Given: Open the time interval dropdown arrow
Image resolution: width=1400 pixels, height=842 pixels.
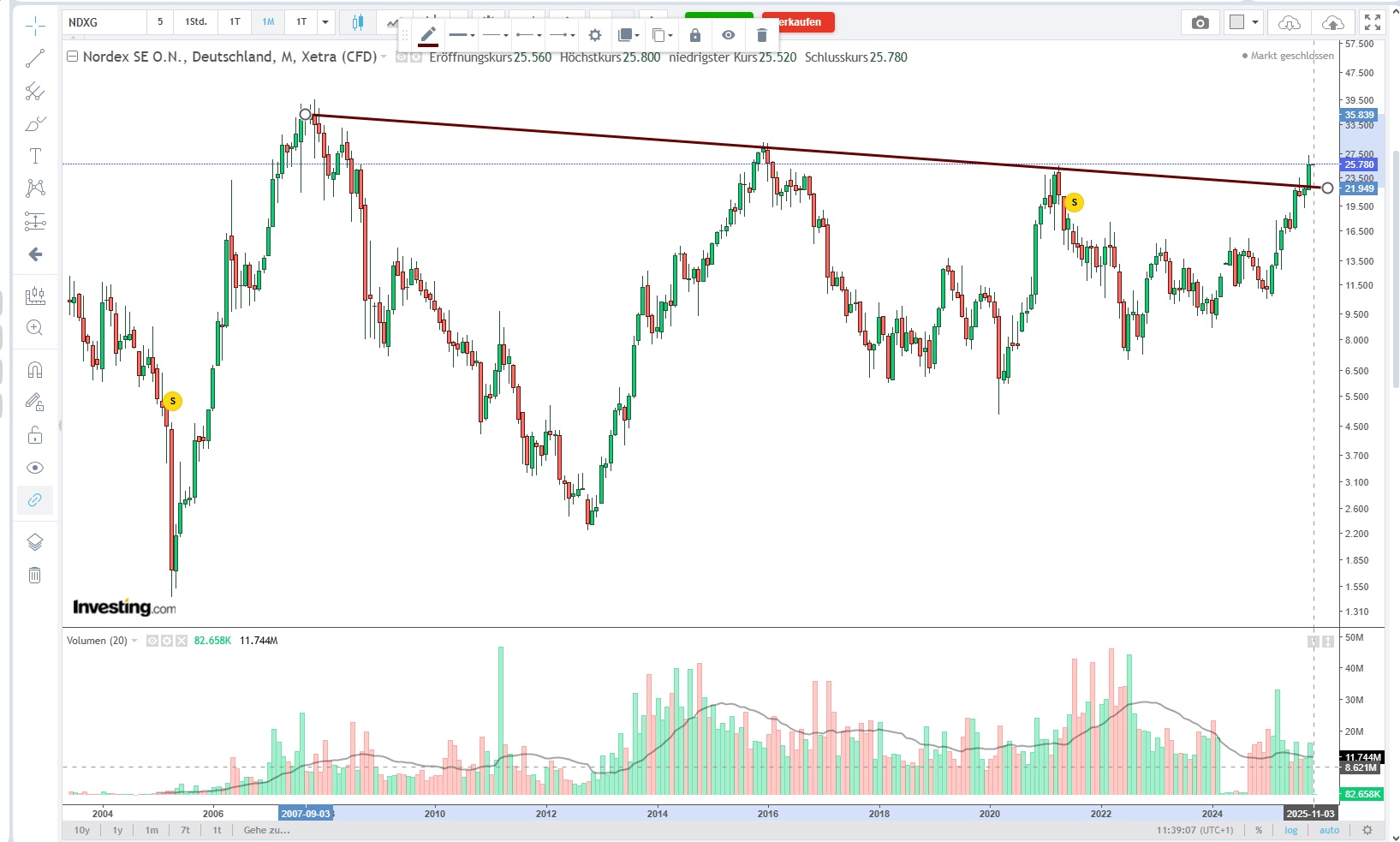Looking at the screenshot, I should [325, 22].
